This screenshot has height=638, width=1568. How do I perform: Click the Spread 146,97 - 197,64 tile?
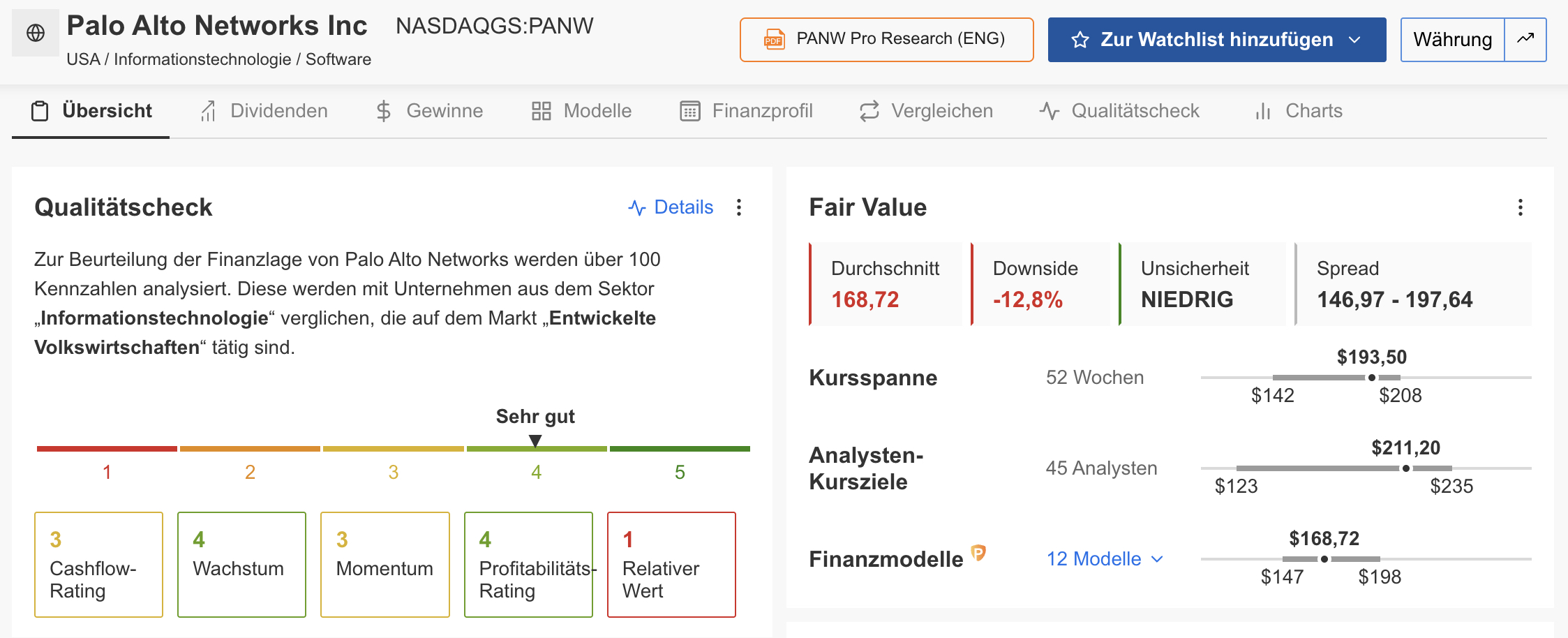tap(1413, 284)
